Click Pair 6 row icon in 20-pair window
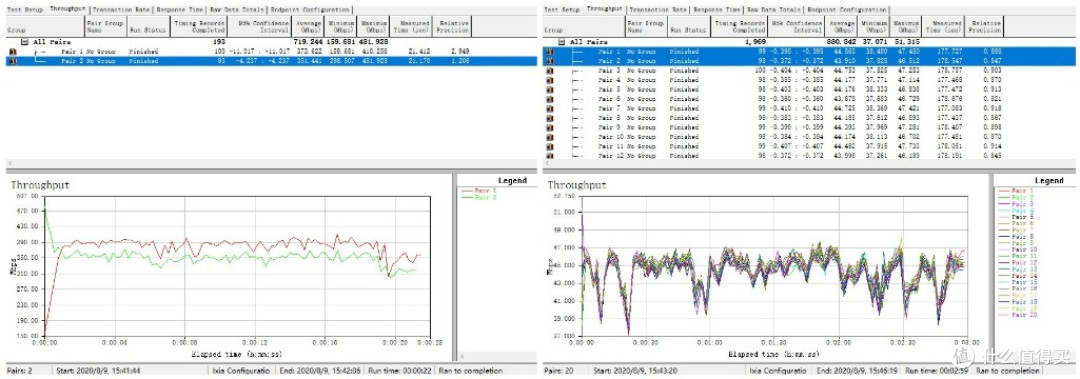The height and width of the screenshot is (379, 1080). [550, 99]
